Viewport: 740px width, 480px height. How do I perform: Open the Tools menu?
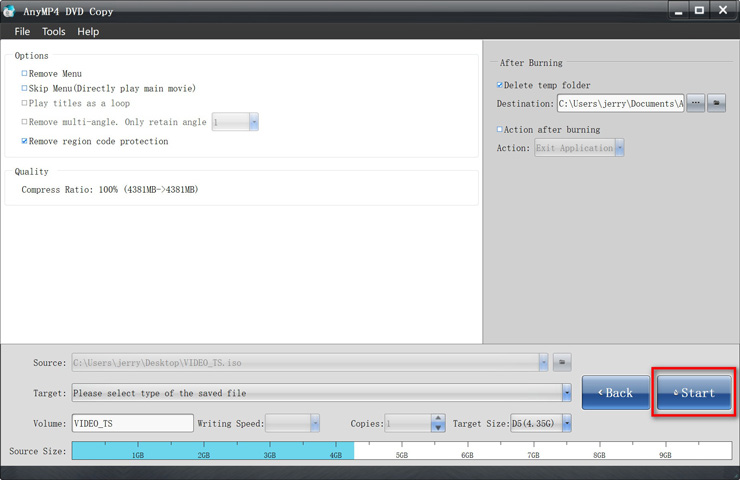(x=53, y=31)
